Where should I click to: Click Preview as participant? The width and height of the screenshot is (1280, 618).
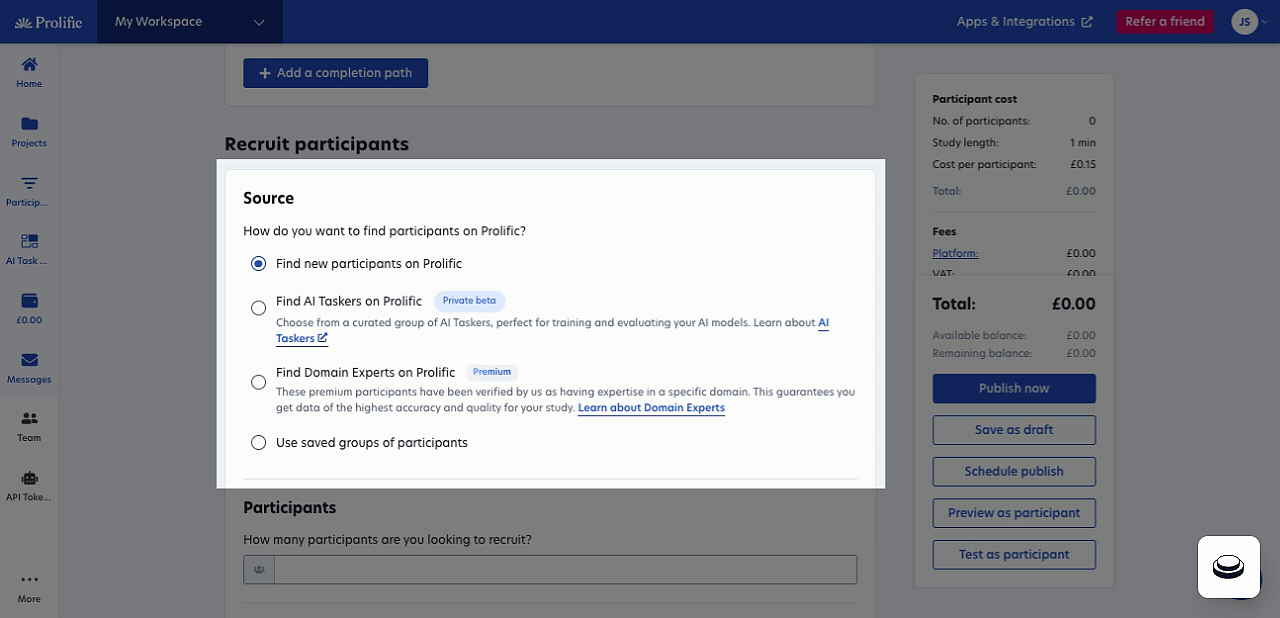point(1014,513)
